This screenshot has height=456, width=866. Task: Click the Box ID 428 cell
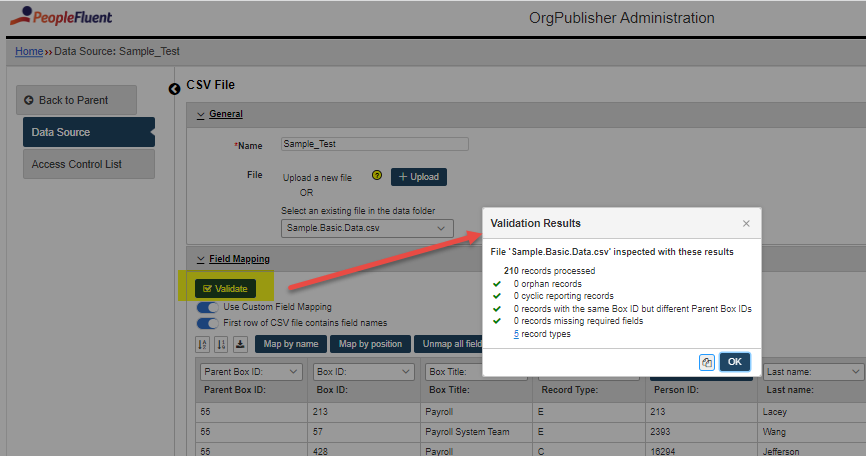coord(364,450)
